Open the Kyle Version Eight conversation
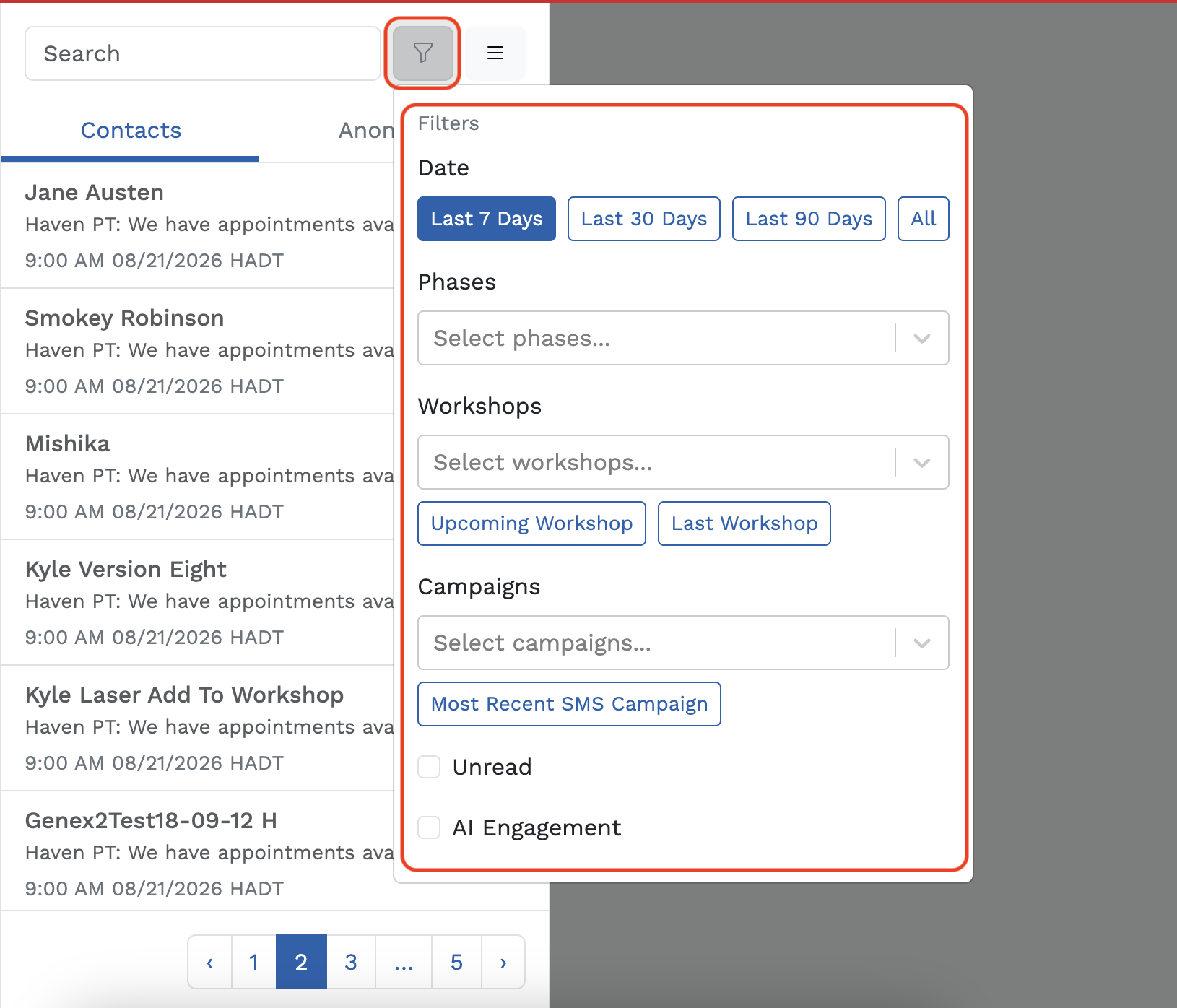This screenshot has width=1177, height=1008. coord(198,603)
